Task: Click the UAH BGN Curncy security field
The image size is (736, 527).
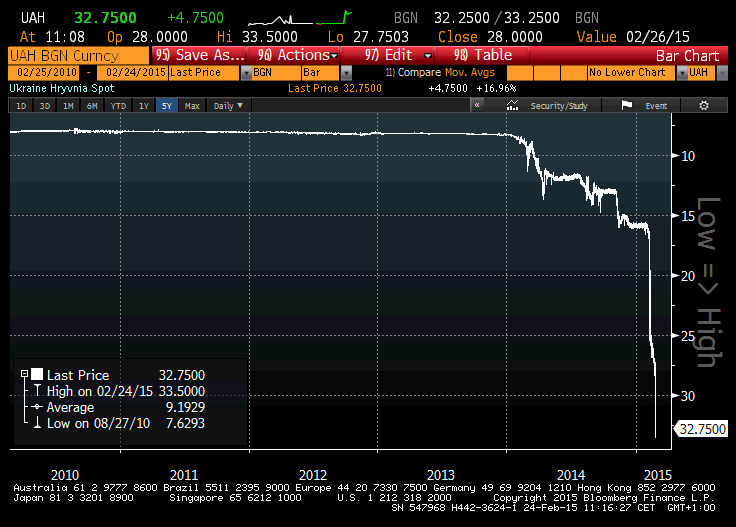Action: coord(78,56)
